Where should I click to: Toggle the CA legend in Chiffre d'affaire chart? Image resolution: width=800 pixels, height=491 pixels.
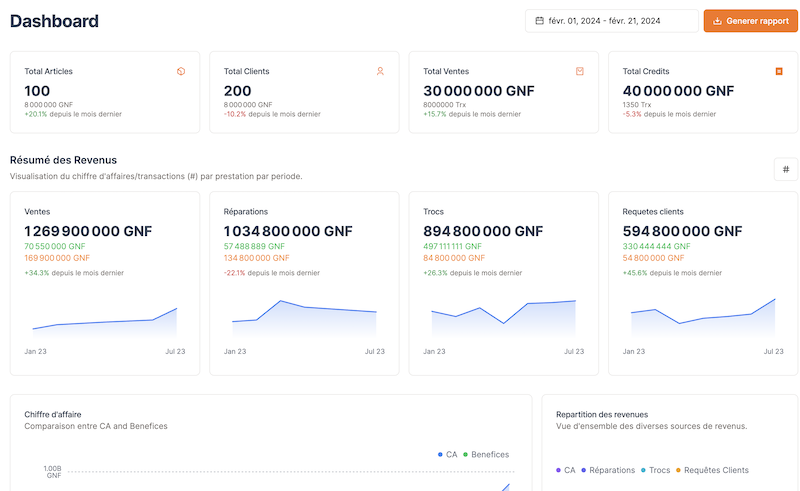click(x=447, y=454)
